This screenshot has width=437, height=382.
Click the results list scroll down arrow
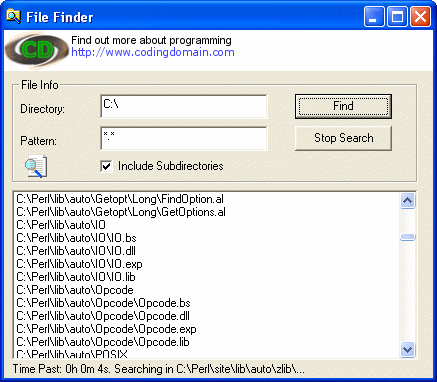tap(407, 349)
